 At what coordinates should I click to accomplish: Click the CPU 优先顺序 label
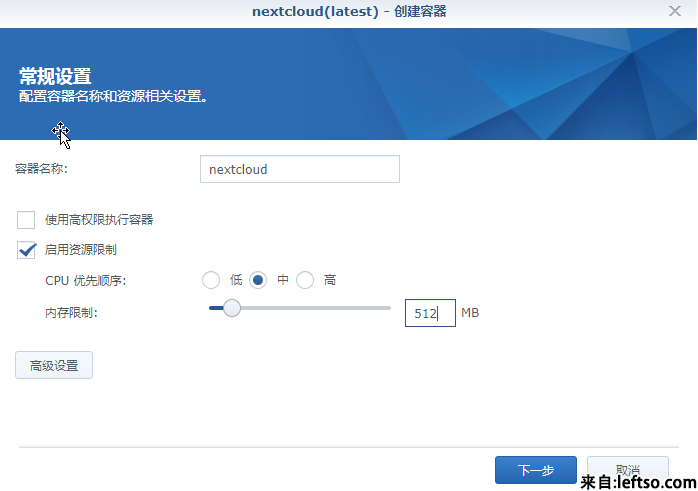[x=85, y=281]
